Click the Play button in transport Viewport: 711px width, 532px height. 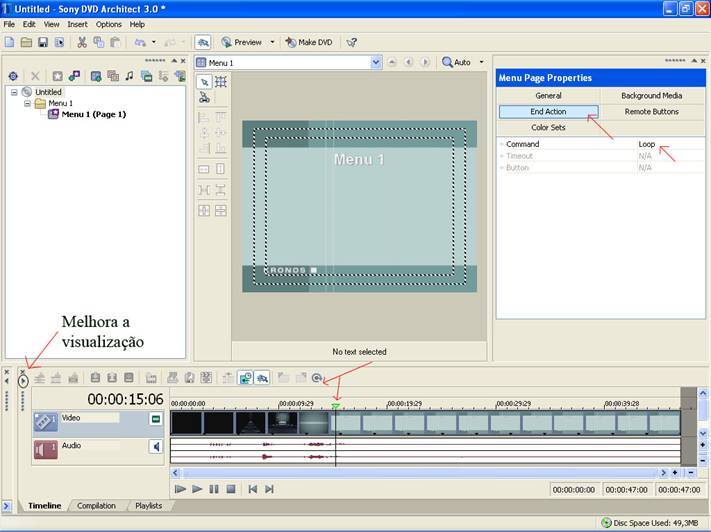(197, 489)
